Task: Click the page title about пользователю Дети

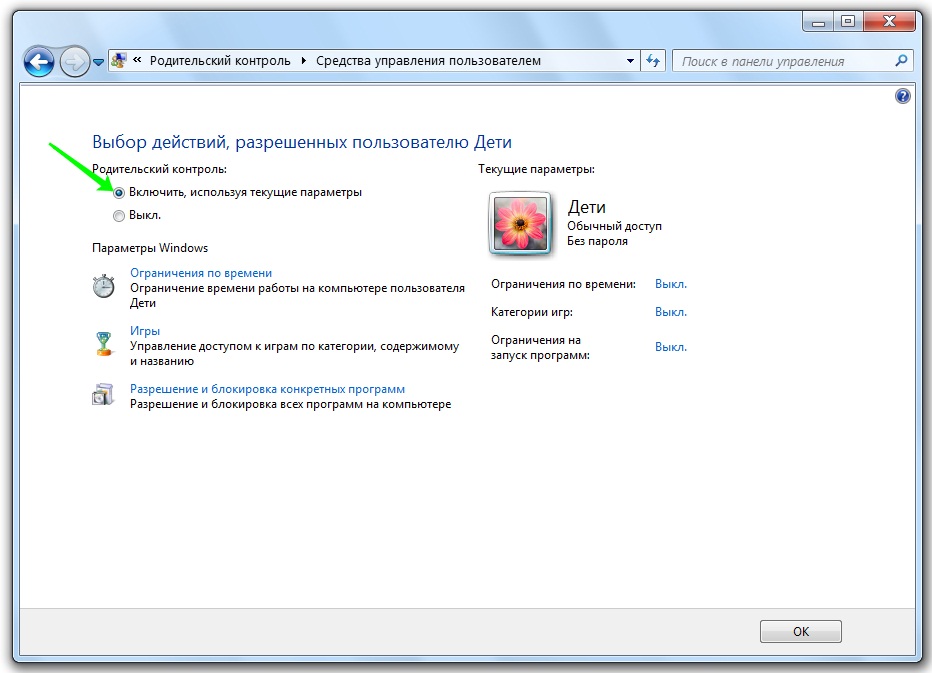Action: coord(302,142)
